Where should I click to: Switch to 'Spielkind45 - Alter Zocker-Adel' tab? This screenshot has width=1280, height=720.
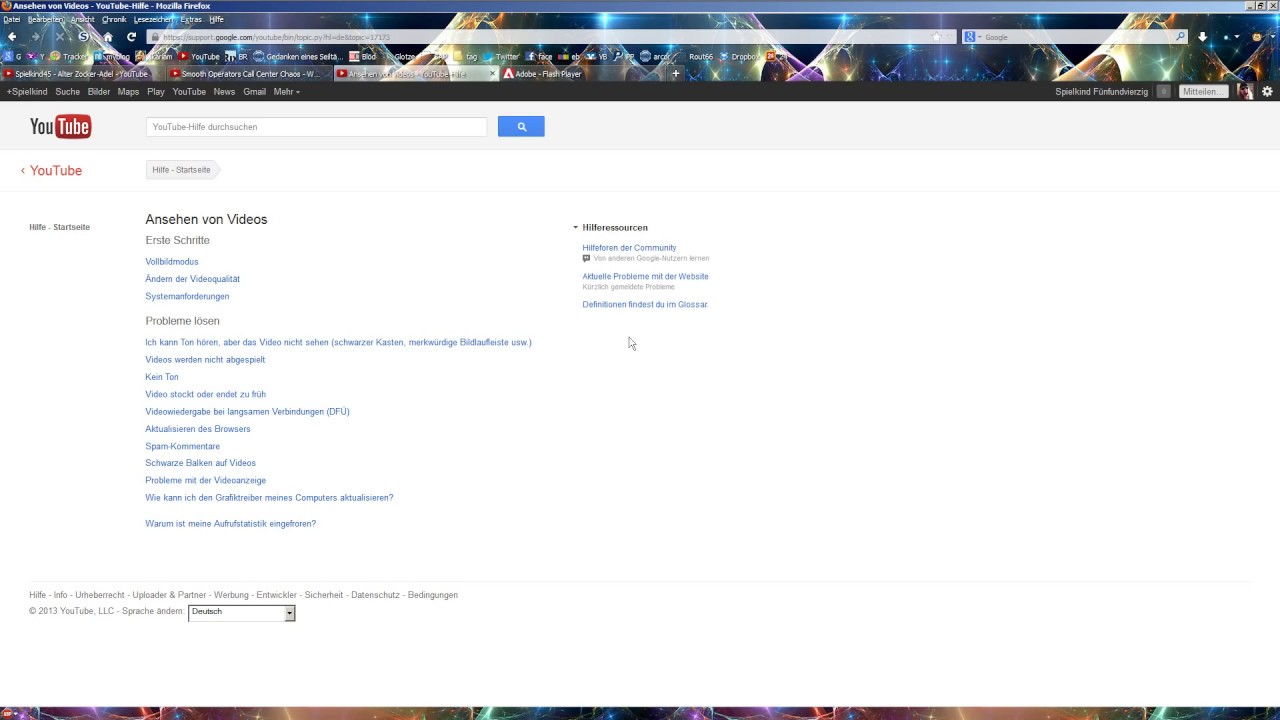[82, 74]
